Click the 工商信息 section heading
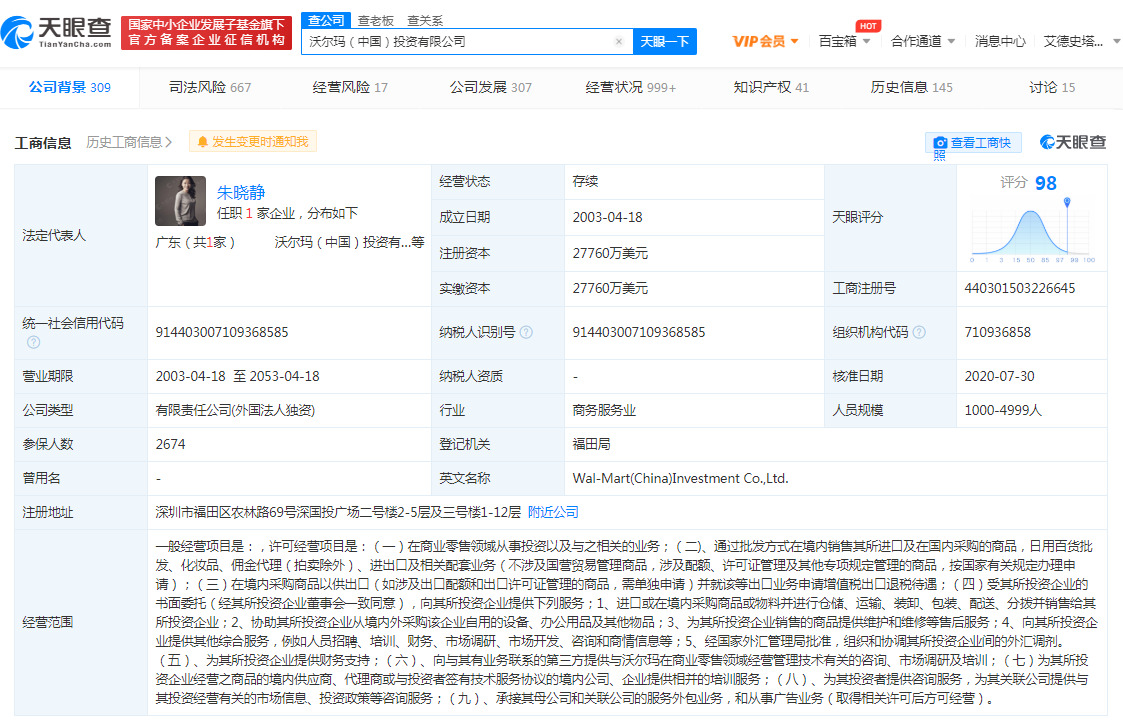 (x=43, y=143)
